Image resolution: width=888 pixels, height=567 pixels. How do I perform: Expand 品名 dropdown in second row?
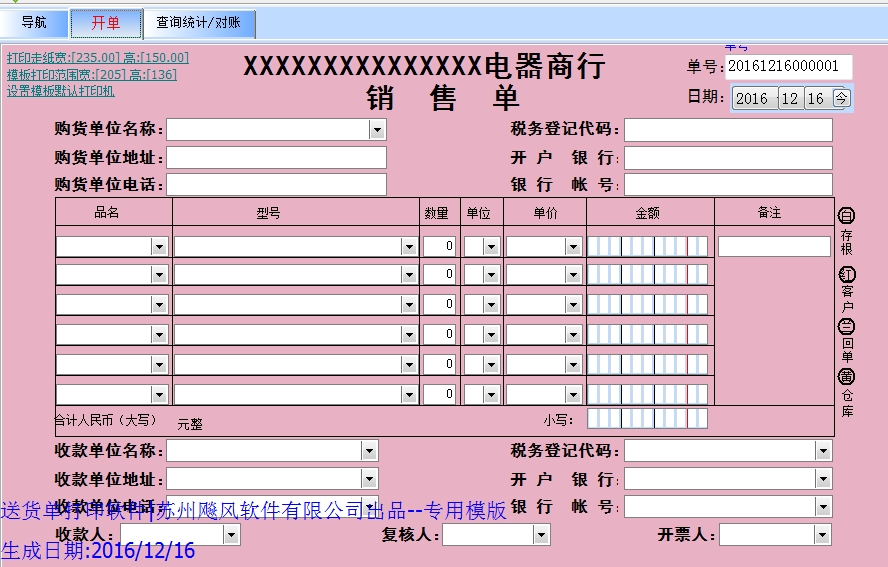tap(159, 275)
